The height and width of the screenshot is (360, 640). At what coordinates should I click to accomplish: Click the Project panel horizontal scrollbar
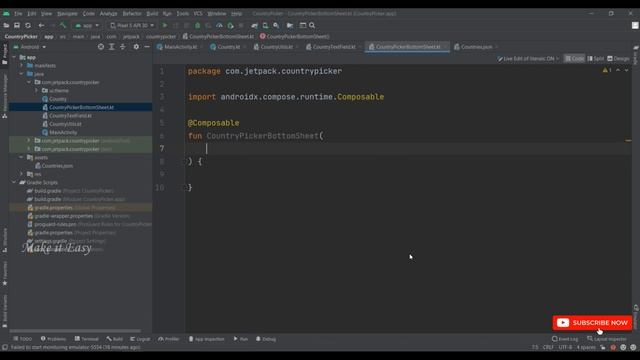[76, 331]
